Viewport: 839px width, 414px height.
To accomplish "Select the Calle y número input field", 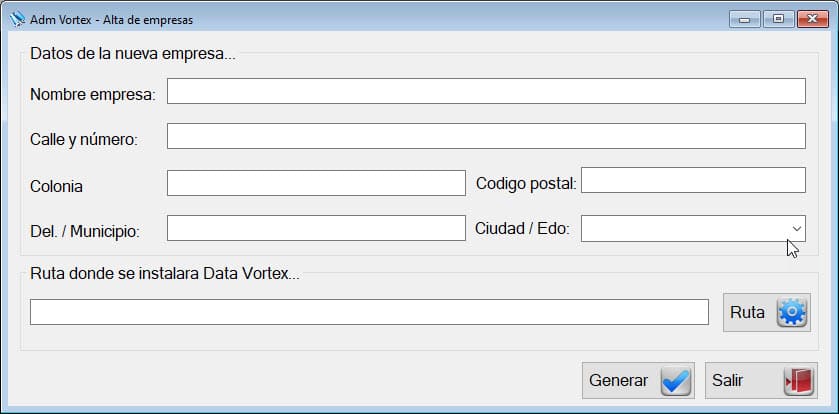I will click(486, 136).
